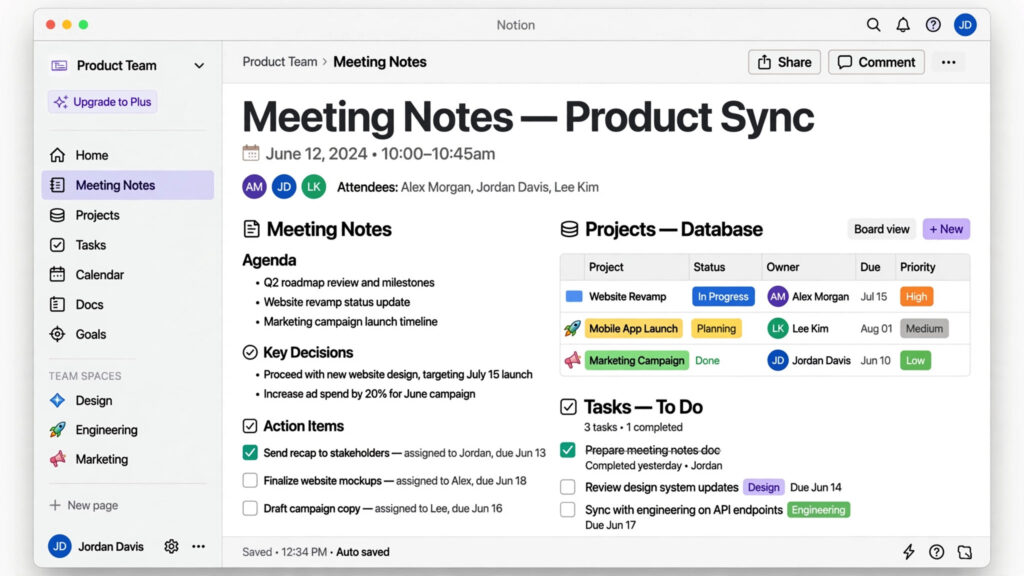
Task: Expand Product Team workspace dropdown chevron
Action: click(199, 65)
